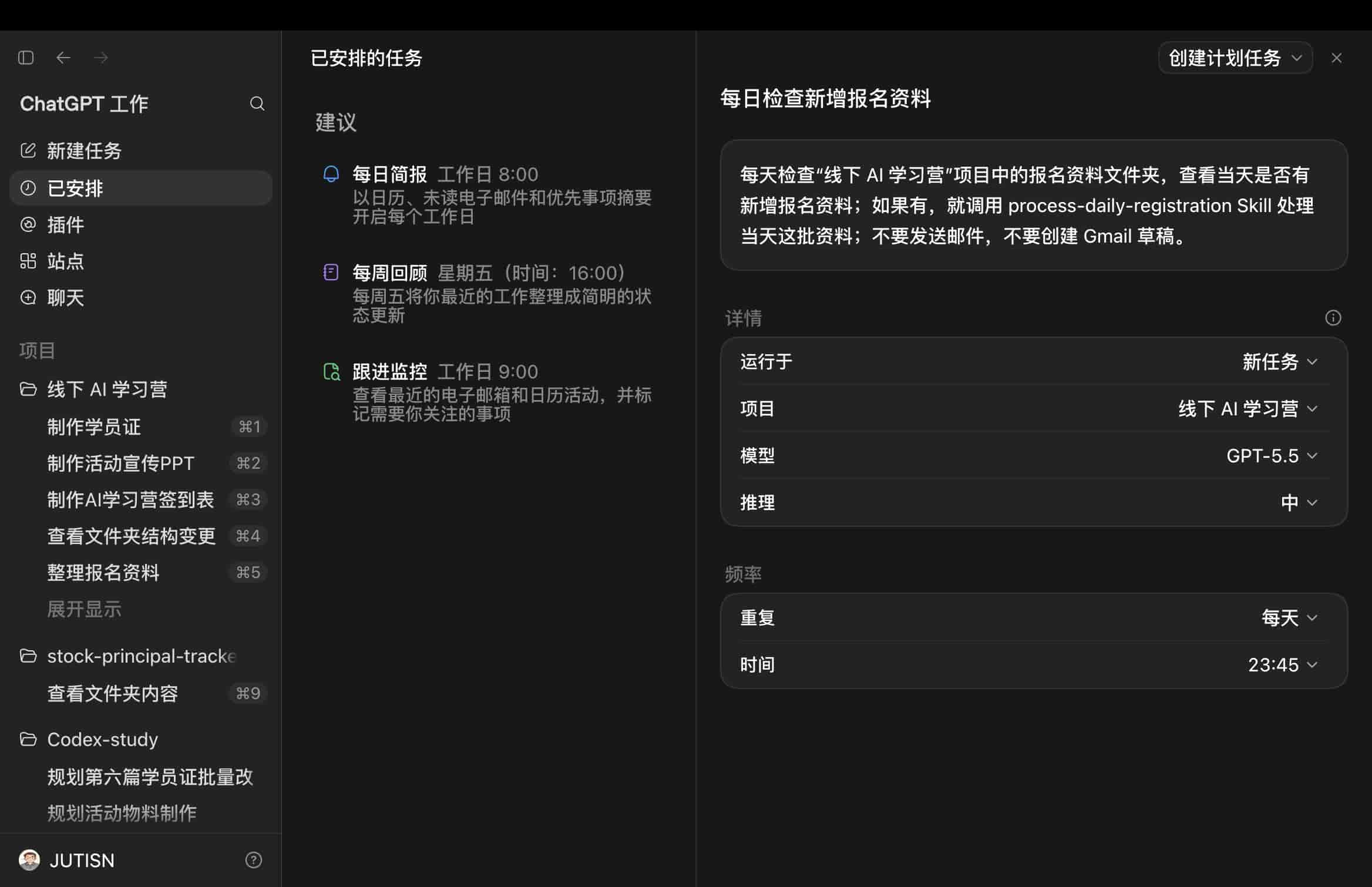
Task: Click the folder icon for stock-principal-tracker
Action: [x=28, y=656]
